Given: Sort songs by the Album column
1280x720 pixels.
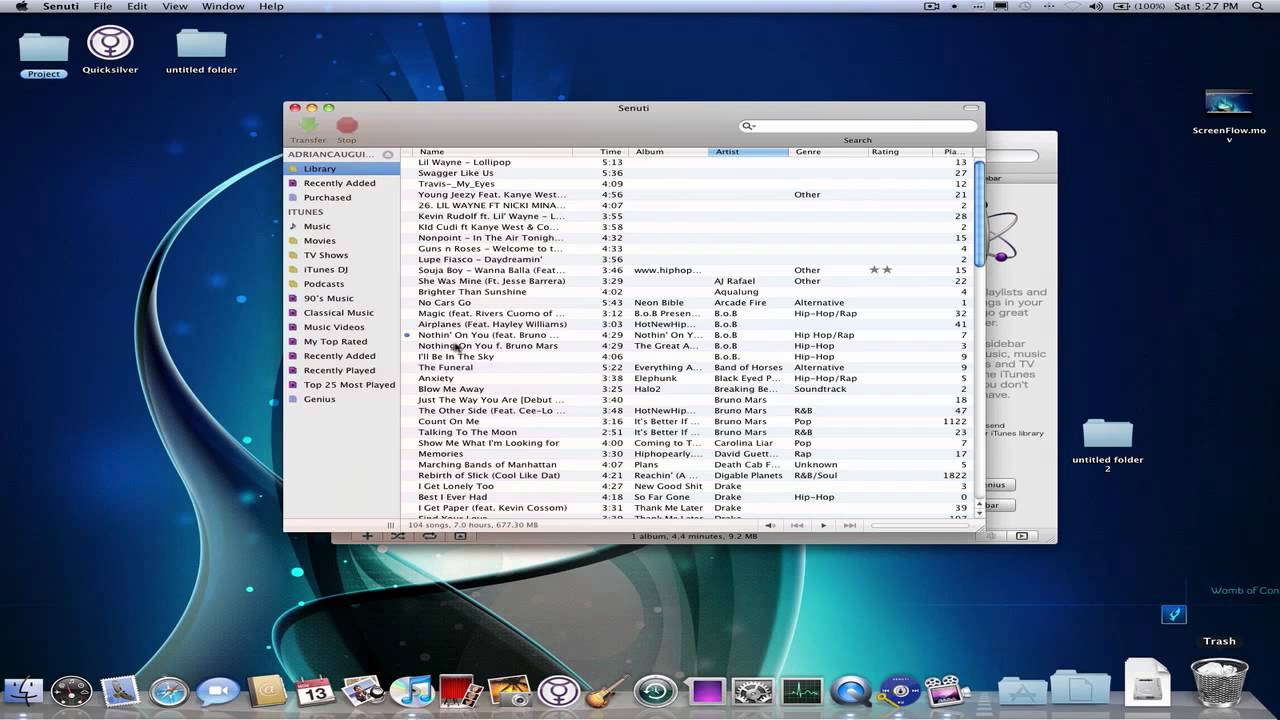Looking at the screenshot, I should tap(668, 152).
